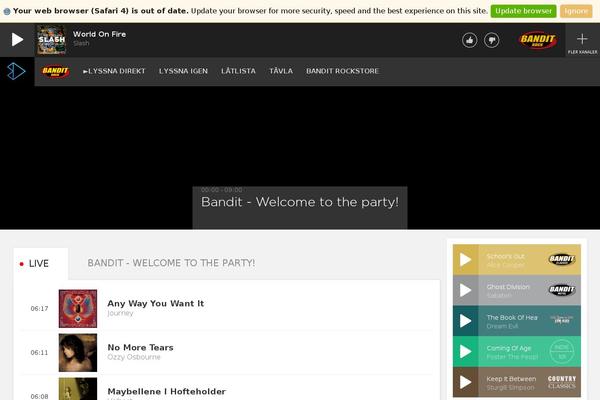600x400 pixels.
Task: Click No More Tears song title
Action: pos(140,348)
